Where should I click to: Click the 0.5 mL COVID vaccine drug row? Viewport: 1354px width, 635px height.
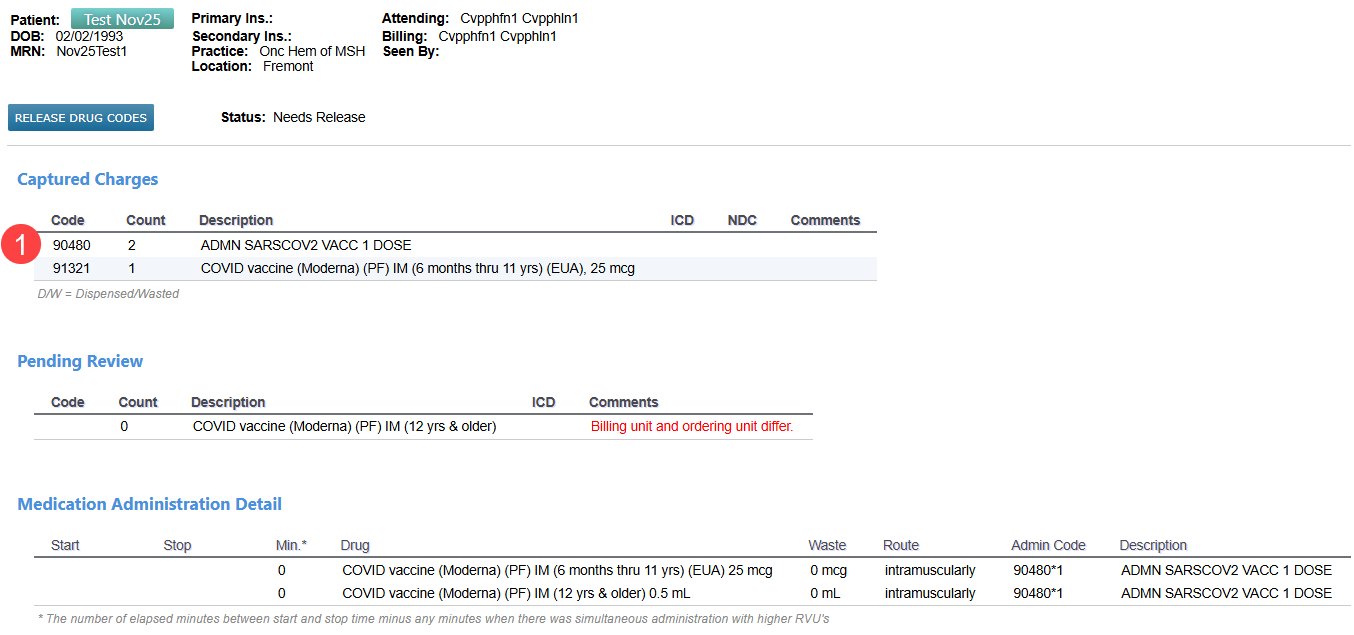[x=516, y=594]
